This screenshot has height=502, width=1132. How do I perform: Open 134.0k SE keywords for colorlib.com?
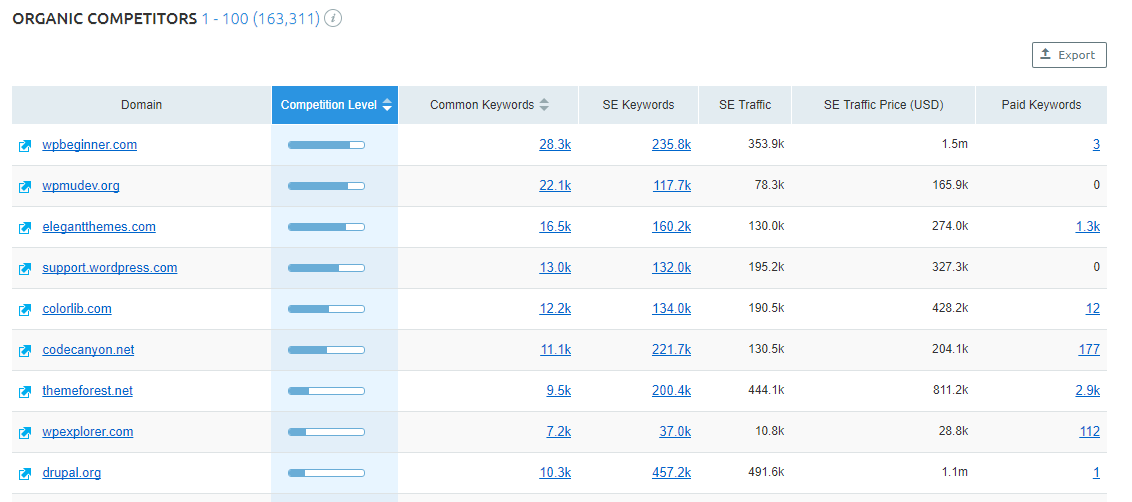pos(671,309)
